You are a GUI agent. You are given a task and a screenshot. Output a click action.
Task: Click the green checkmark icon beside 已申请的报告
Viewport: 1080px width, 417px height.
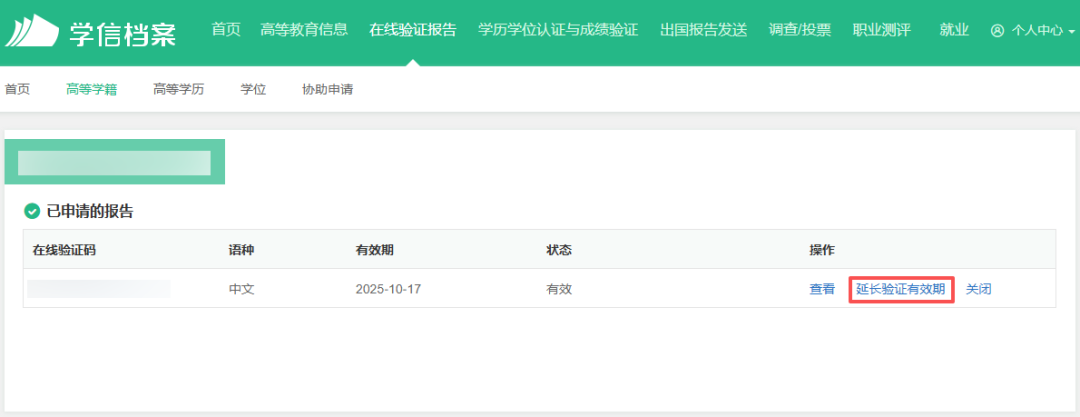32,211
